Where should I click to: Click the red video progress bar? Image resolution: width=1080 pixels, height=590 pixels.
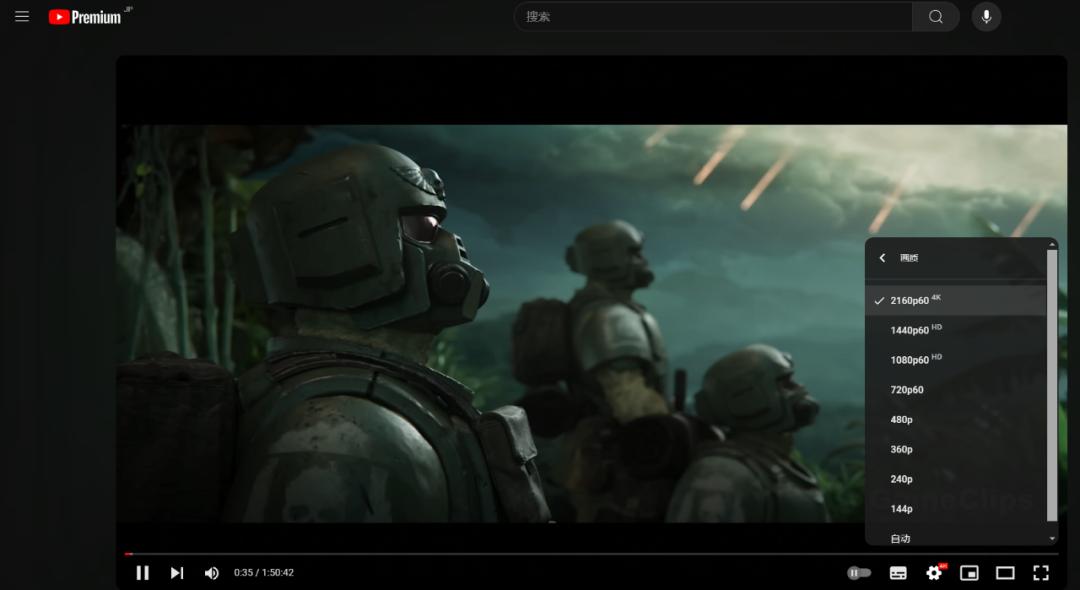129,554
